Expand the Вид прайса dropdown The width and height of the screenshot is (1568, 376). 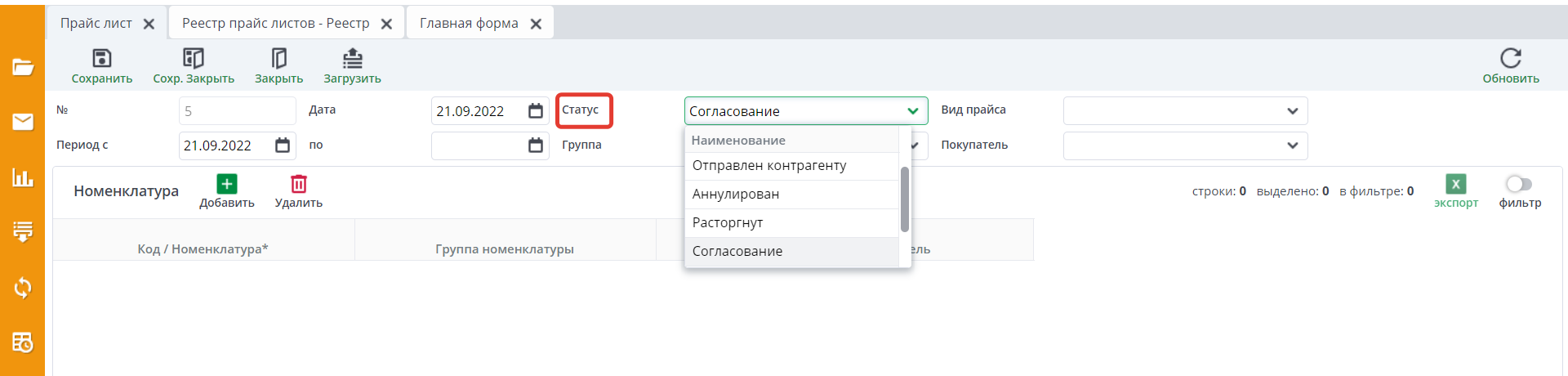pyautogui.click(x=1292, y=111)
